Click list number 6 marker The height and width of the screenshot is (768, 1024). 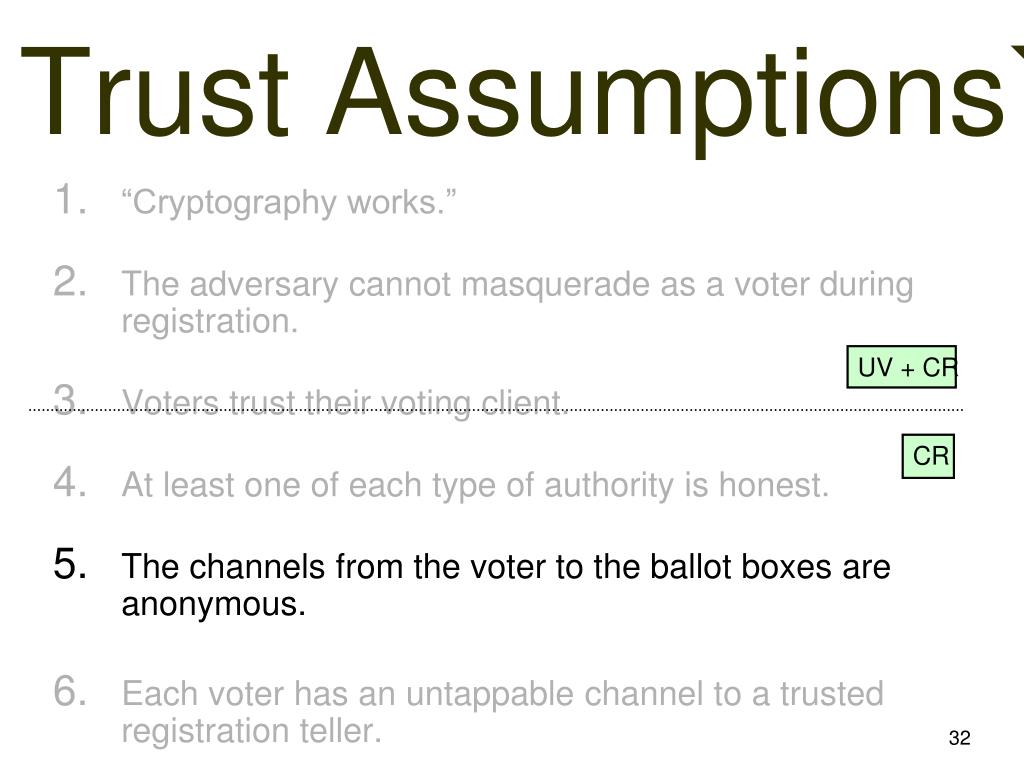[x=70, y=691]
